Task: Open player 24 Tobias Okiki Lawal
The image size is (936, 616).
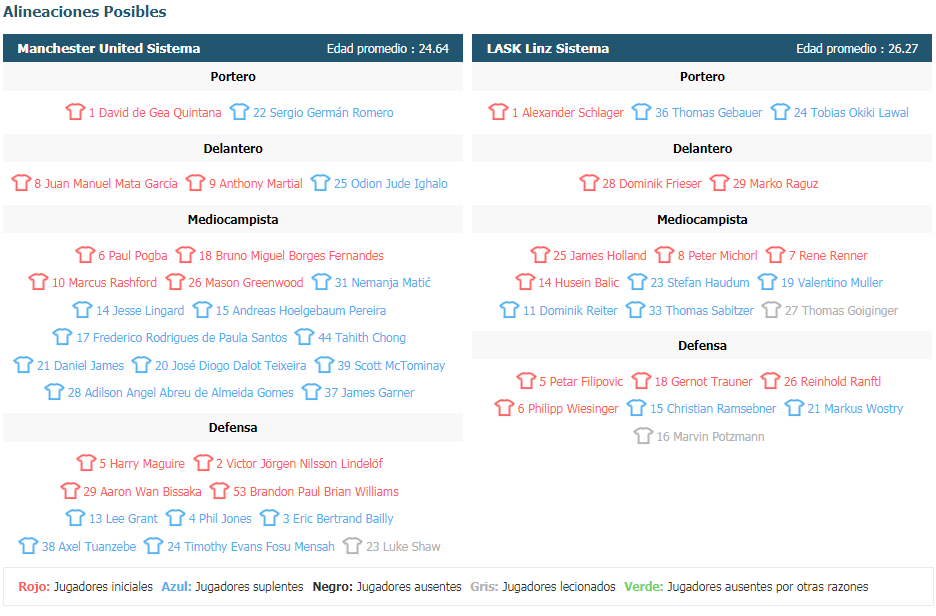Action: coord(851,113)
